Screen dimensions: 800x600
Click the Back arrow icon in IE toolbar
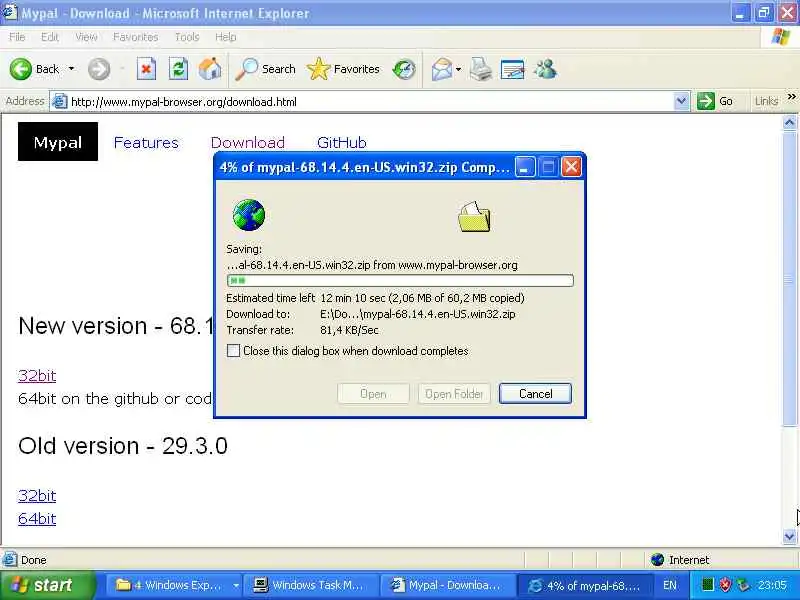click(x=20, y=69)
